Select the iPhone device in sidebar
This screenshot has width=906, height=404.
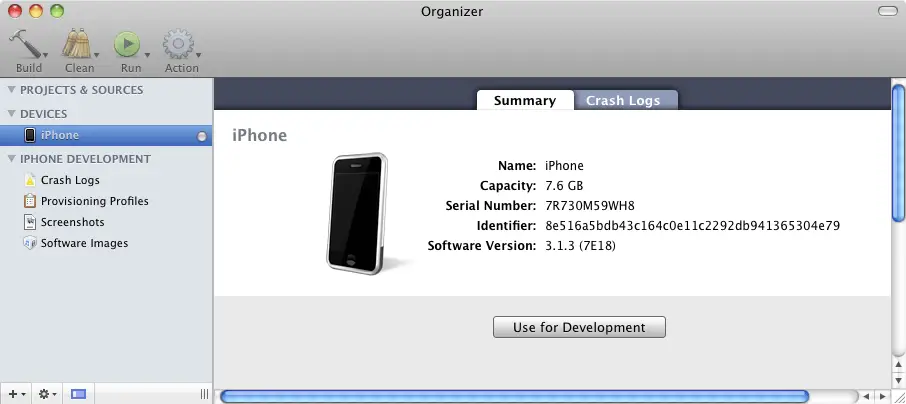[x=106, y=135]
